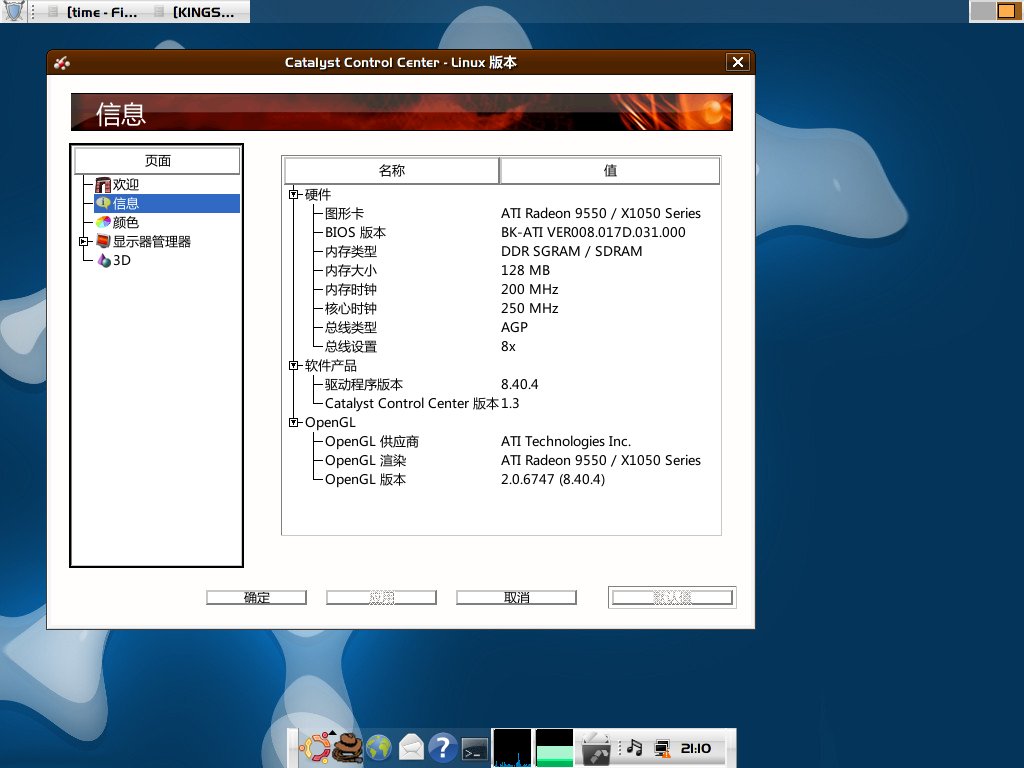Select the BIOS 版本 row label
The image size is (1024, 768).
click(x=355, y=232)
